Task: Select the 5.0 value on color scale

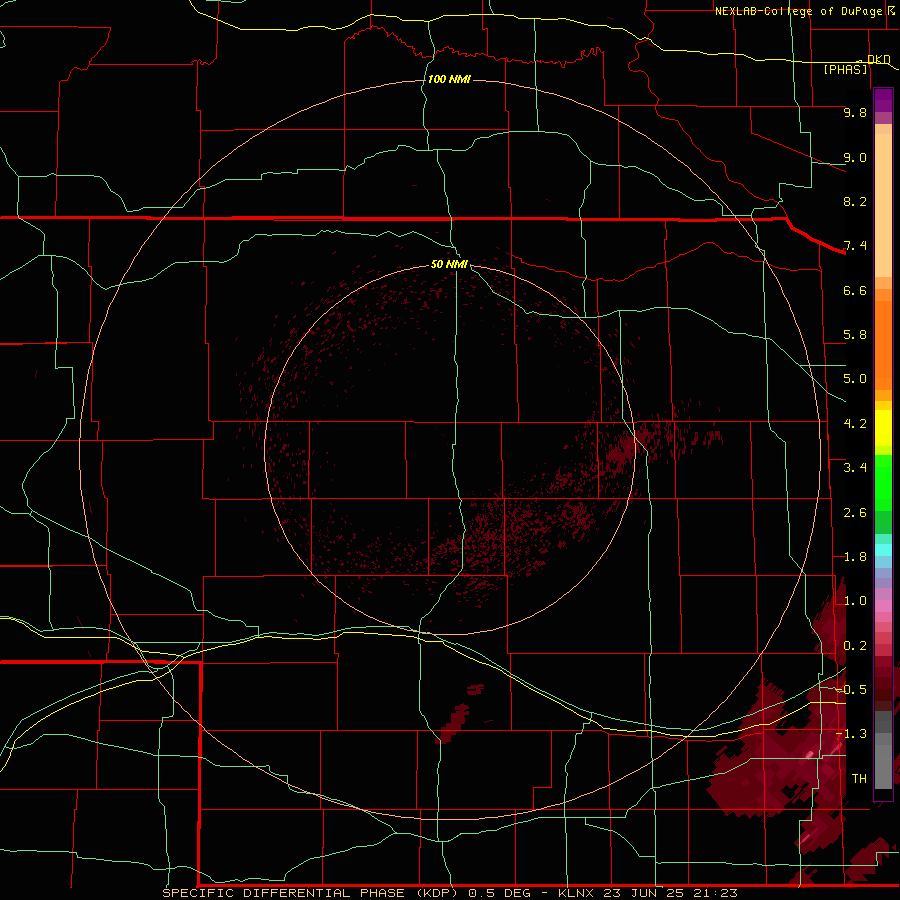Action: (x=855, y=379)
